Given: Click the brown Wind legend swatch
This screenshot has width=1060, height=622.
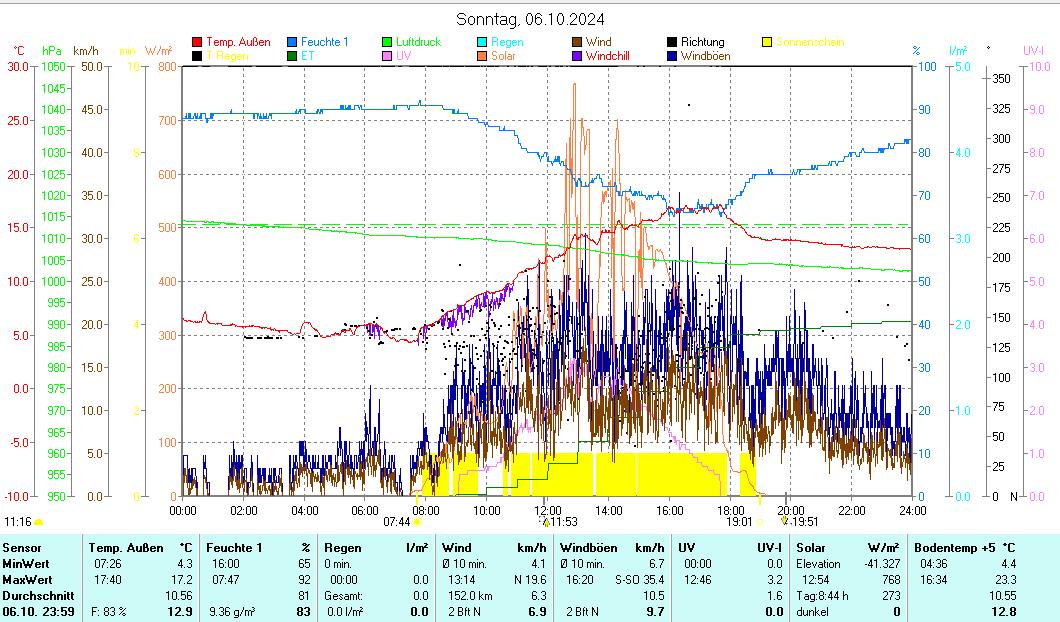Looking at the screenshot, I should (x=577, y=43).
